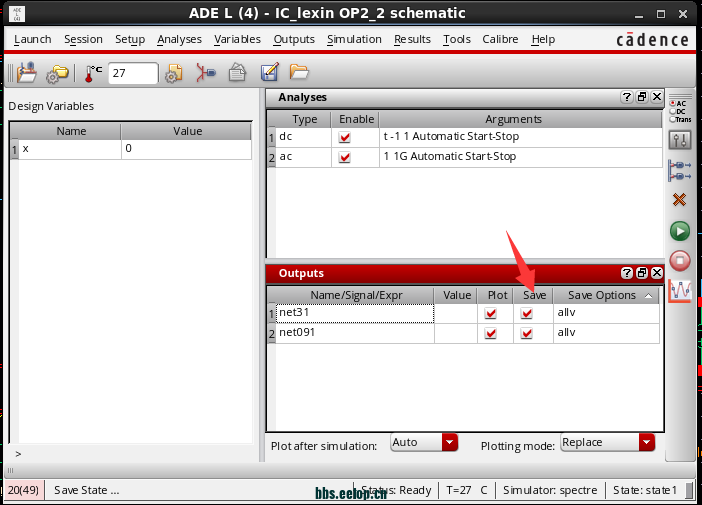
Task: Undock the Outputs panel
Action: click(642, 273)
